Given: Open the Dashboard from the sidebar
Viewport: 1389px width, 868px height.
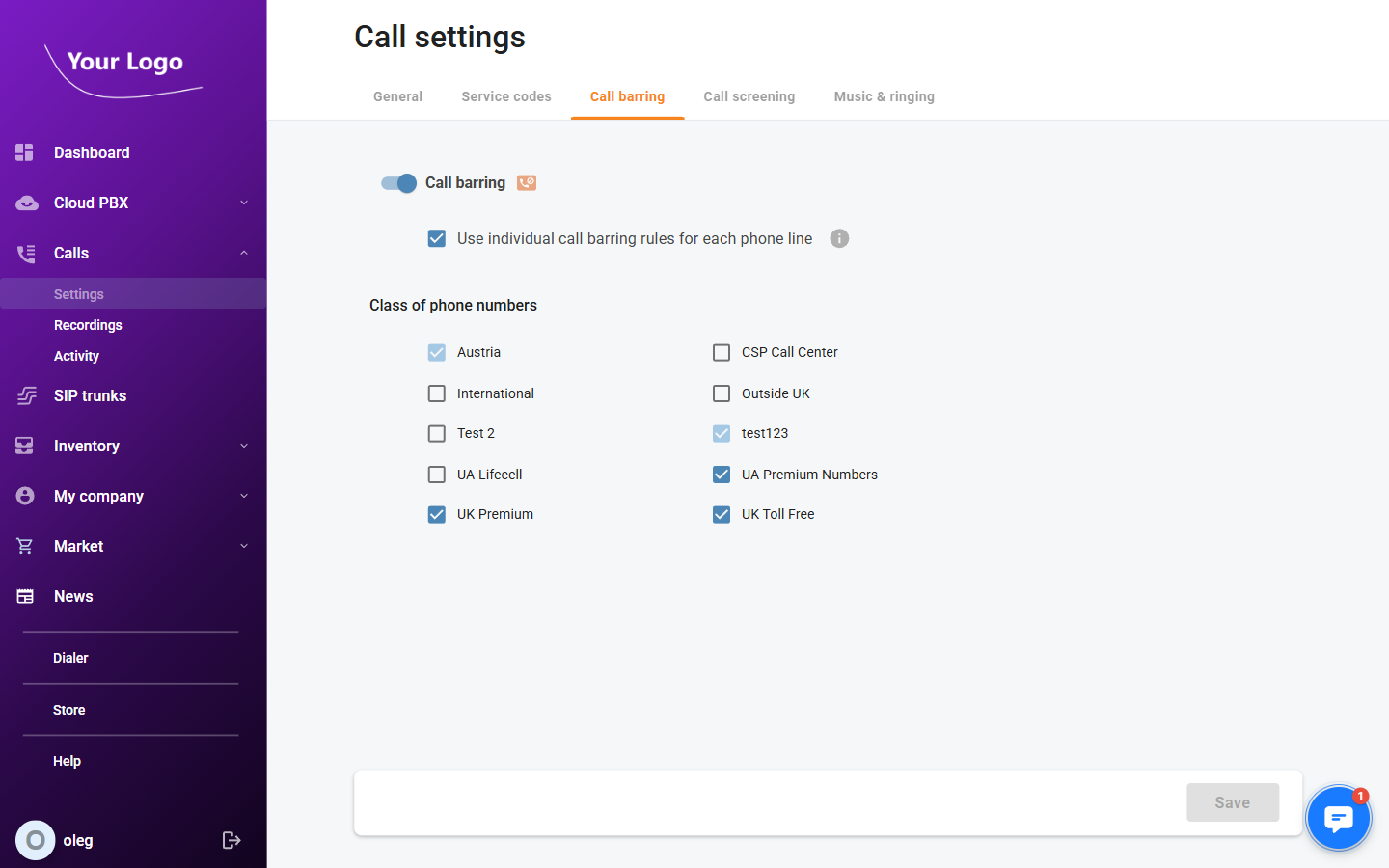Looking at the screenshot, I should coord(92,152).
